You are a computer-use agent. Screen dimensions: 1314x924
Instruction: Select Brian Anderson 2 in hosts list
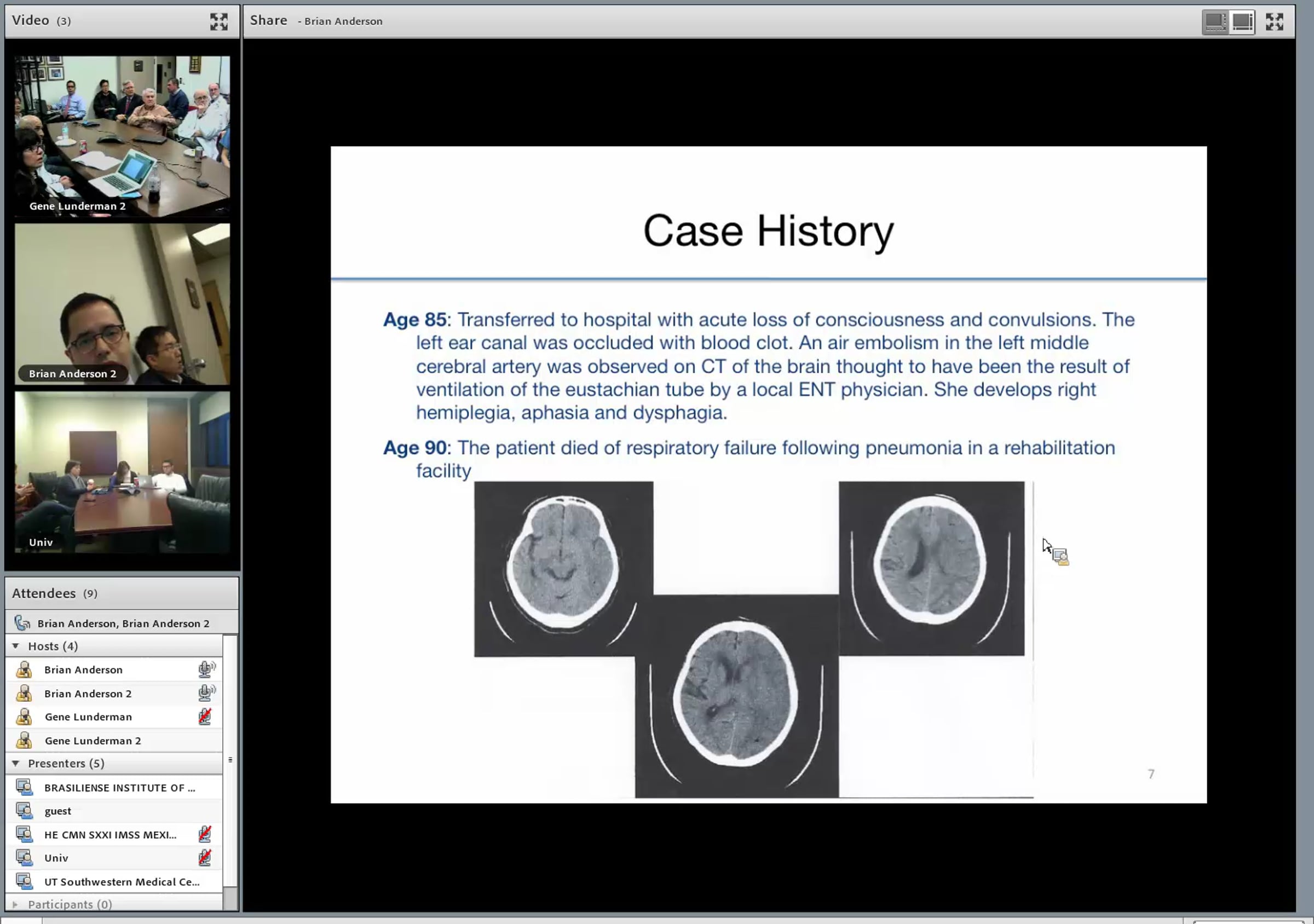coord(114,693)
